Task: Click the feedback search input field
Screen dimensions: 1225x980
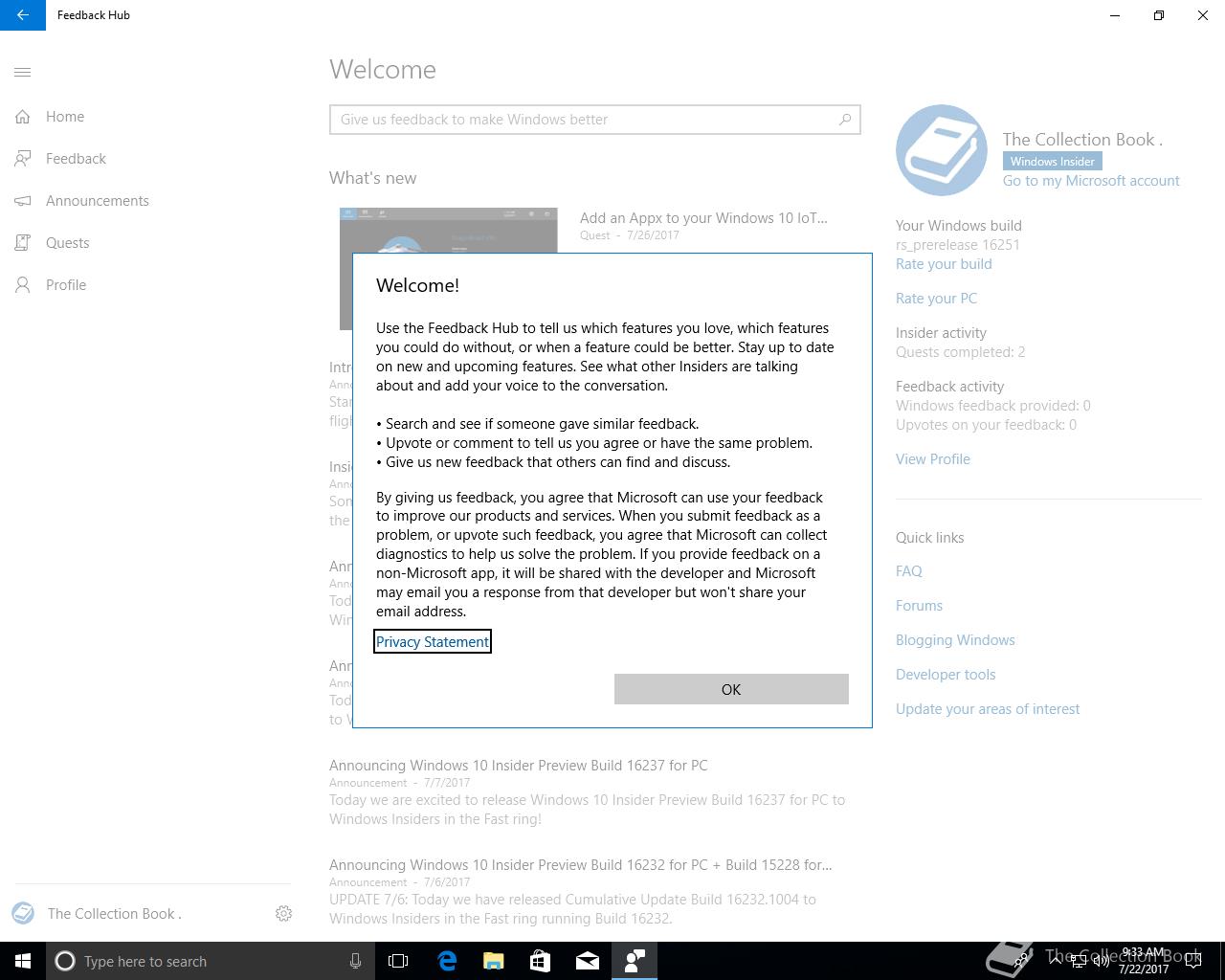Action: pos(594,120)
